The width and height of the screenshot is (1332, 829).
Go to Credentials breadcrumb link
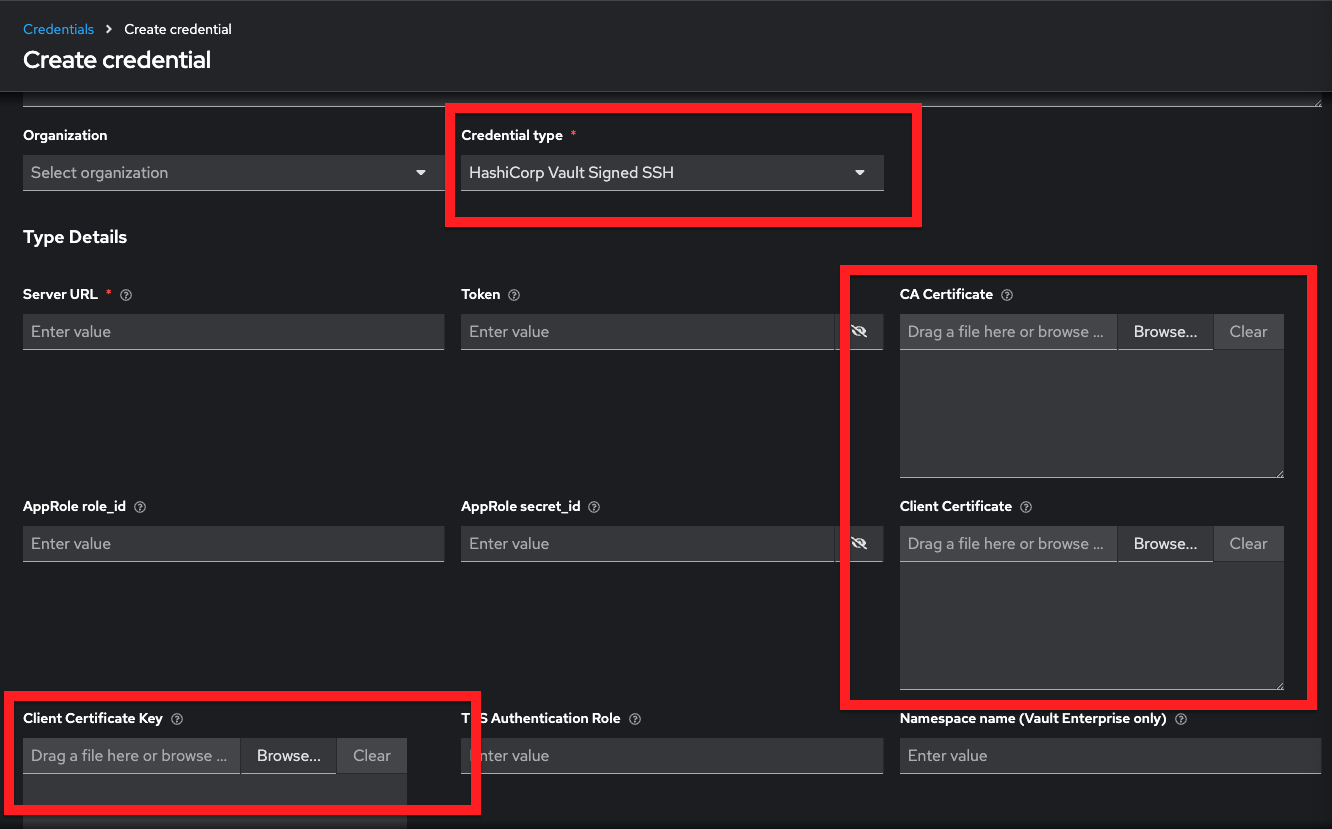pos(58,30)
